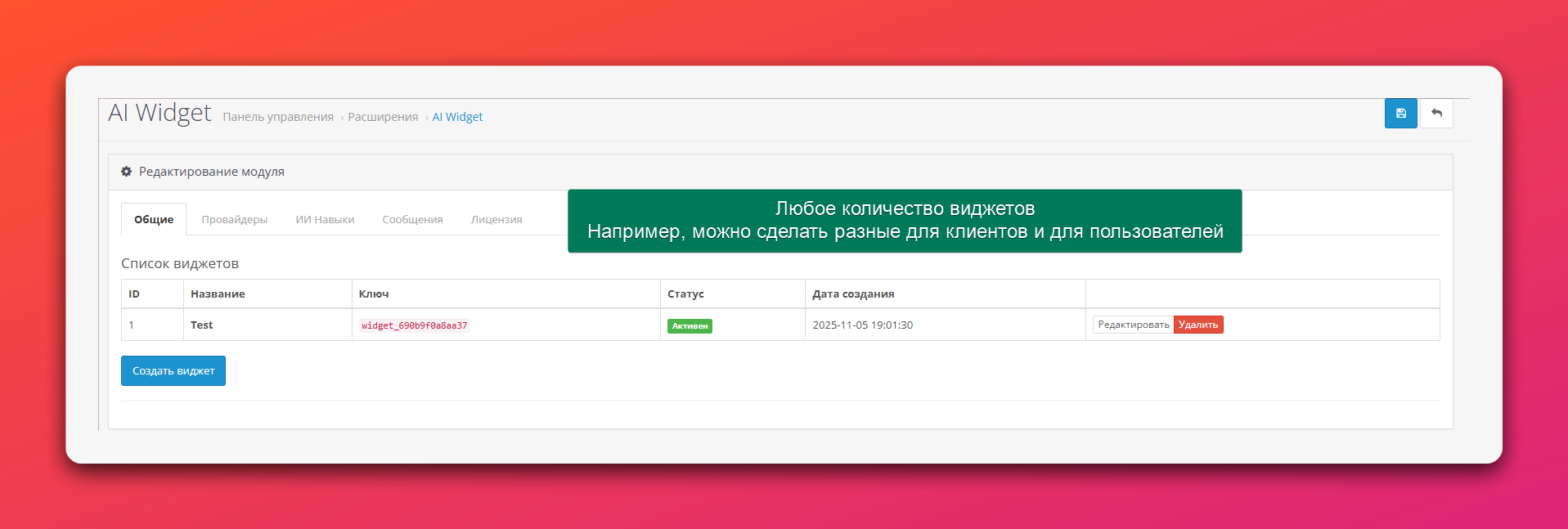Click the green Активен status badge
This screenshot has width=1568, height=529.
[x=690, y=326]
